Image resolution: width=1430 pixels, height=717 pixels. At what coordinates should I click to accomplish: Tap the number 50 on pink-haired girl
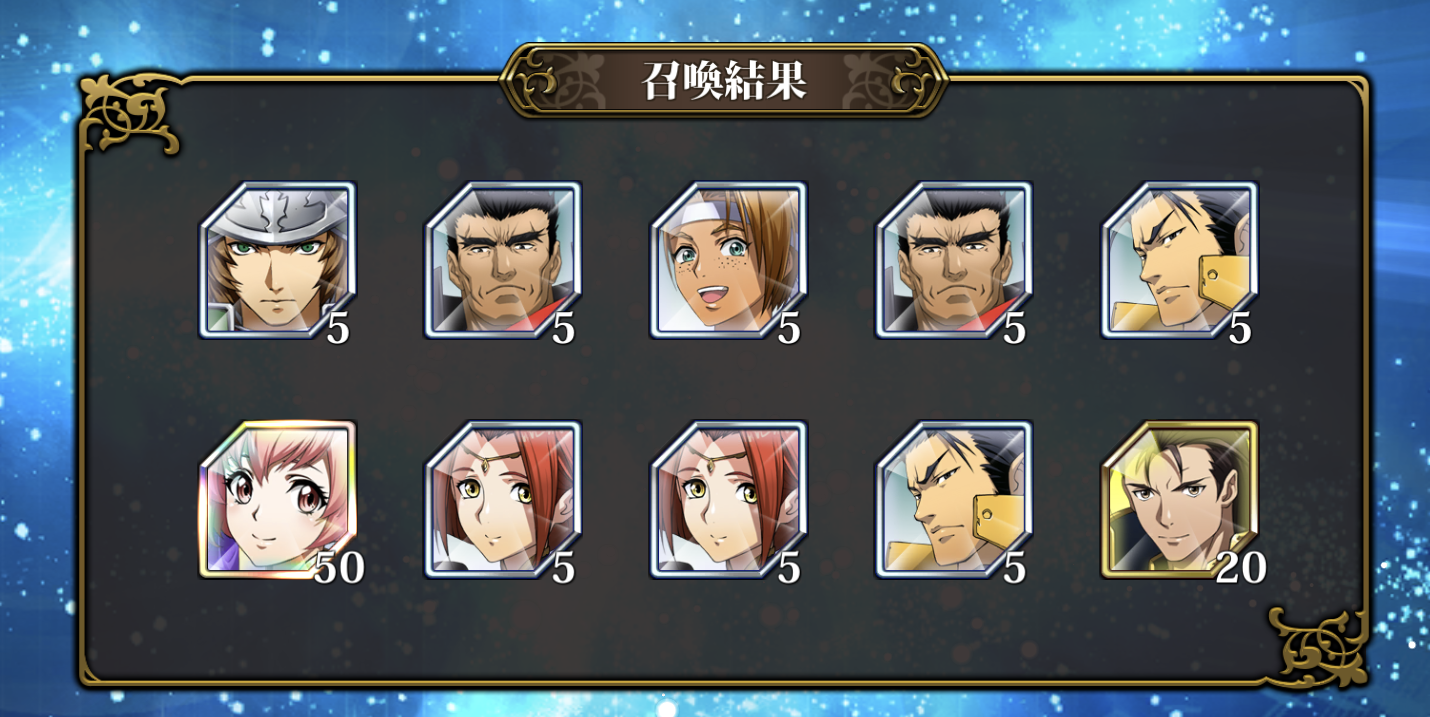(x=339, y=568)
